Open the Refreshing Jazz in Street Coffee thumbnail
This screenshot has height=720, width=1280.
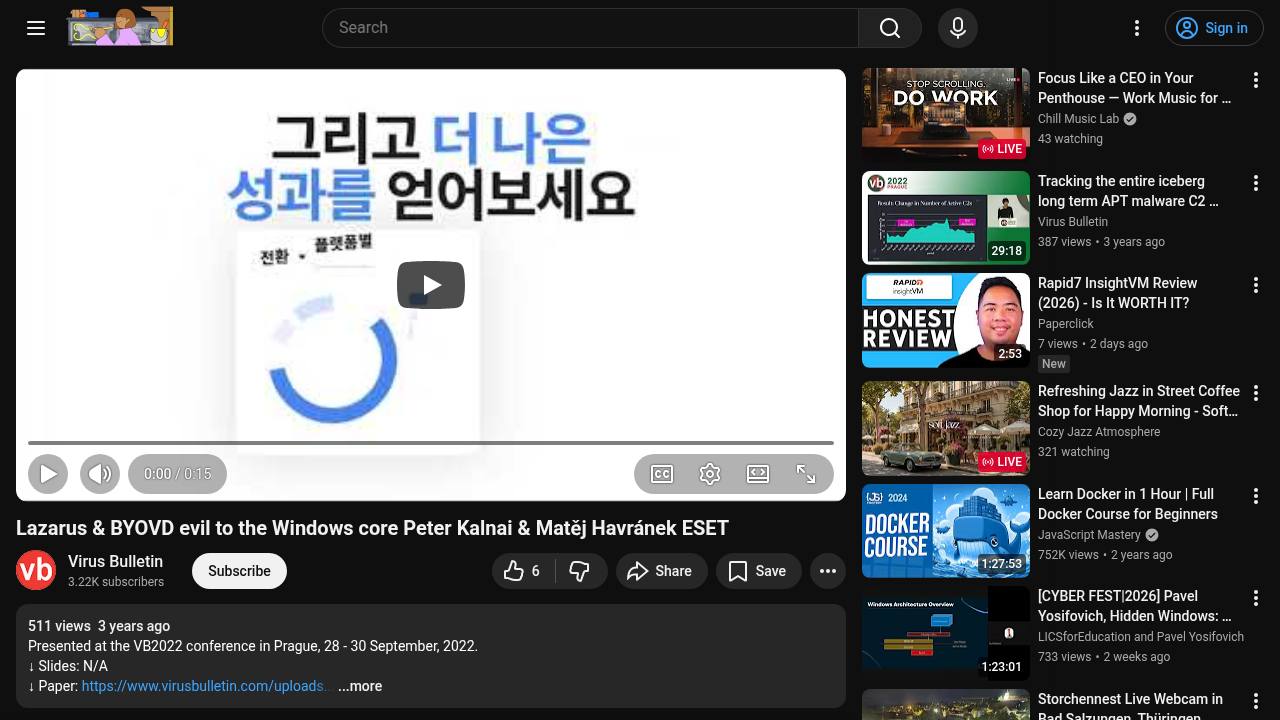click(x=946, y=428)
